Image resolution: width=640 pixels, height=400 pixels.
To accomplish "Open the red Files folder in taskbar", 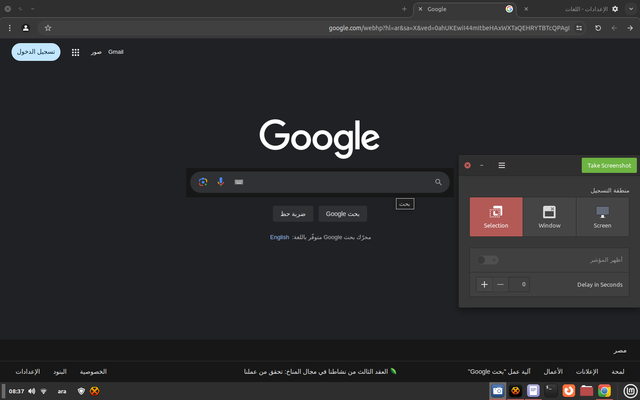I will pyautogui.click(x=587, y=391).
